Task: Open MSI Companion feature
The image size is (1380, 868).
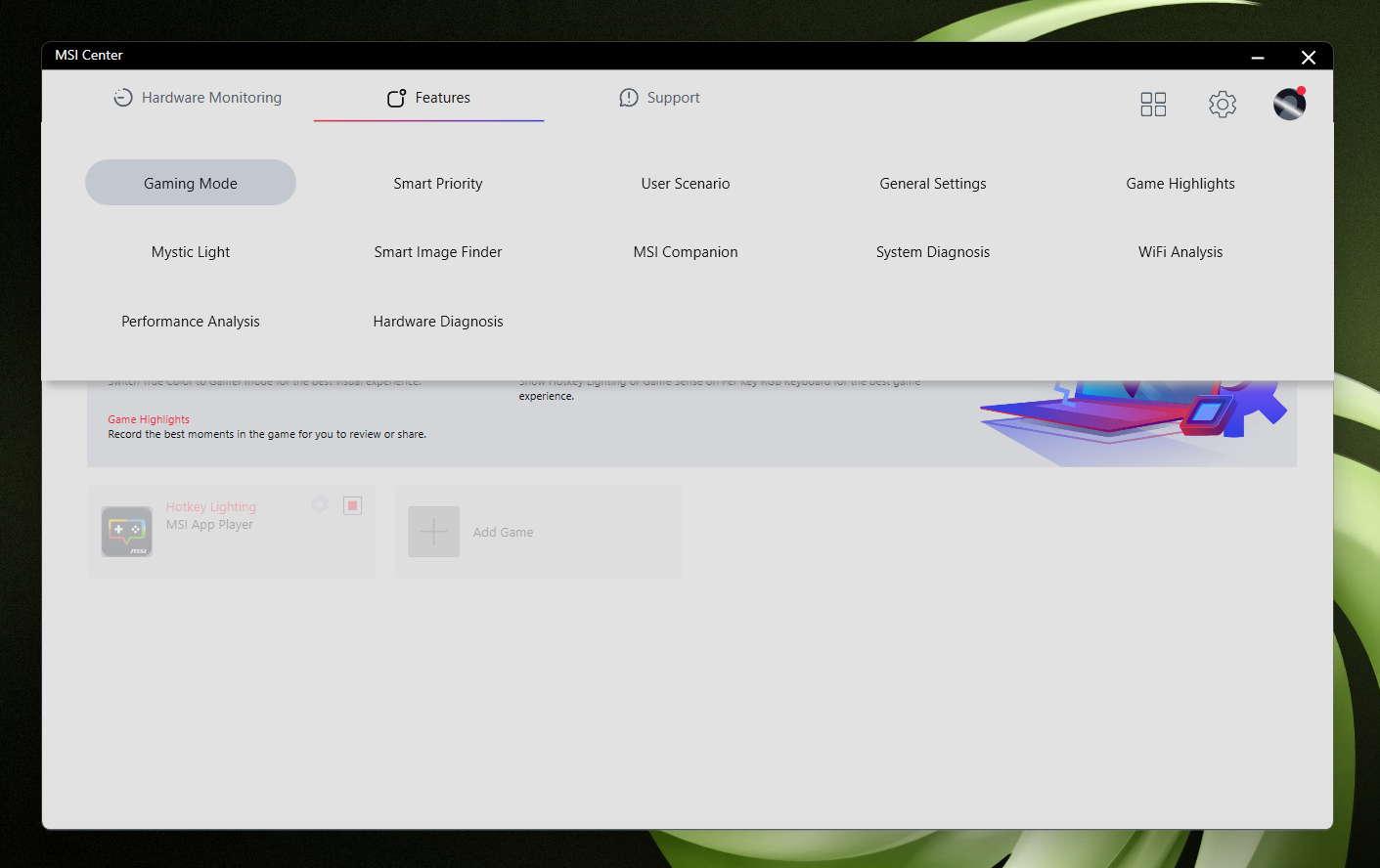Action: point(686,252)
